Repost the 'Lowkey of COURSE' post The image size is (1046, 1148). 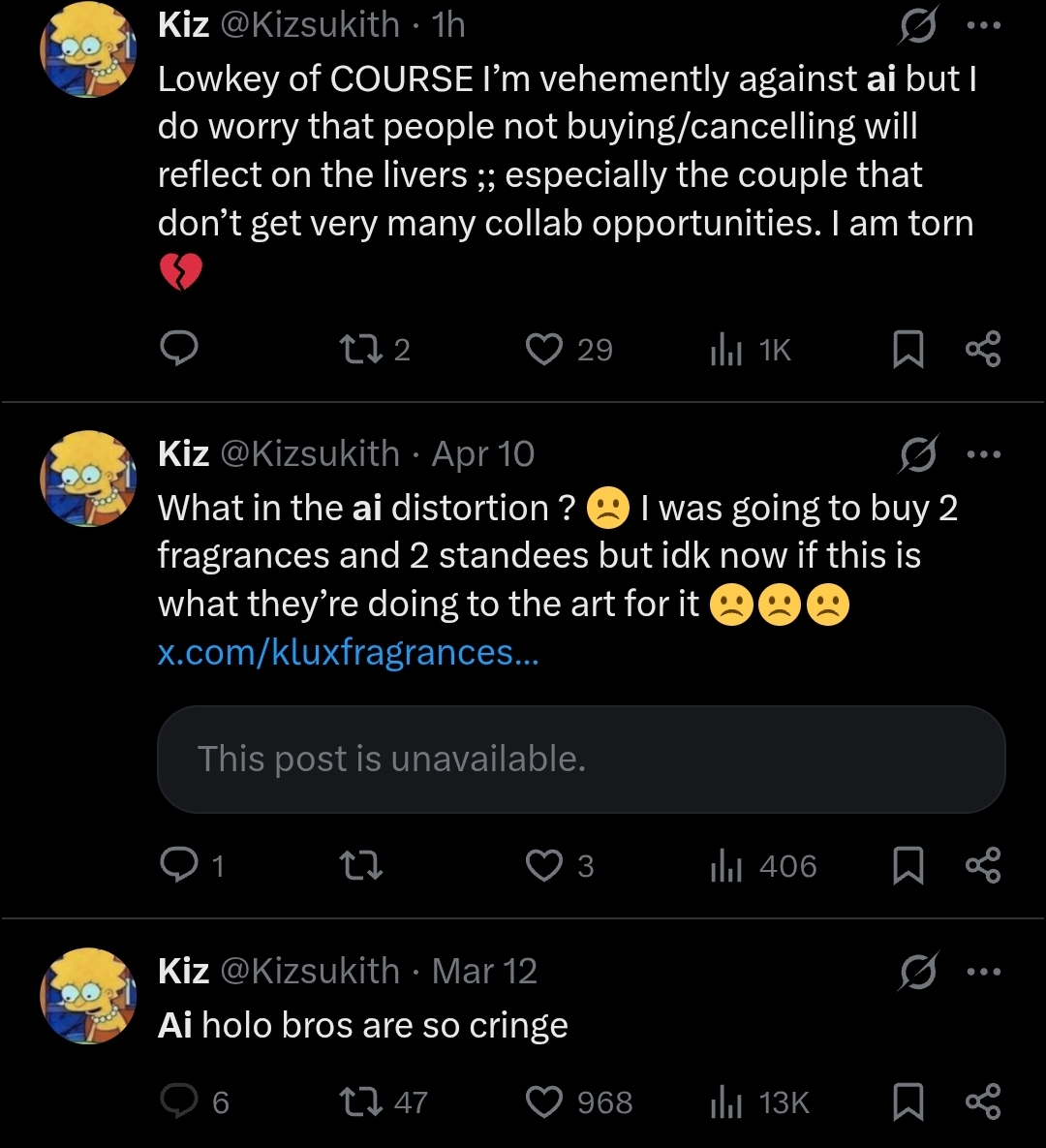364,349
